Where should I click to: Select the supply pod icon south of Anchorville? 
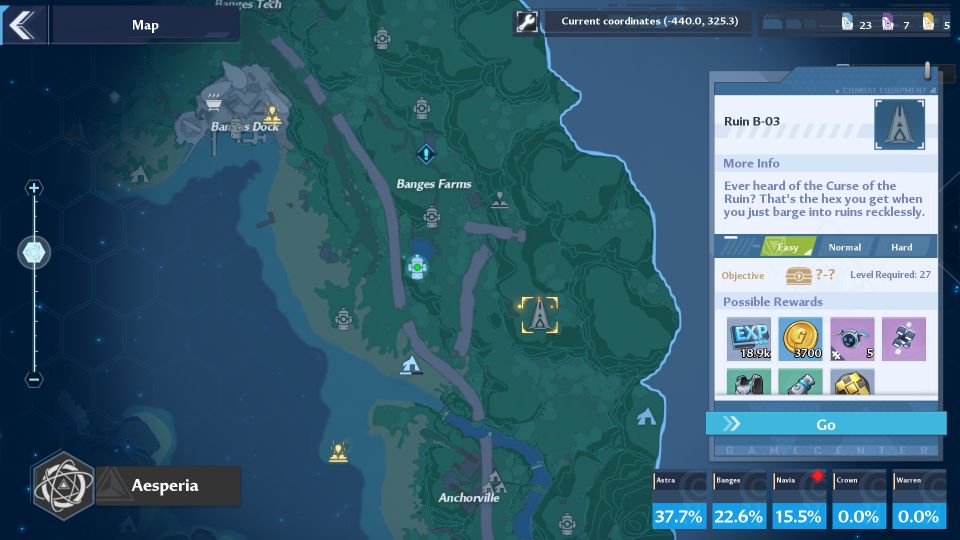(567, 523)
